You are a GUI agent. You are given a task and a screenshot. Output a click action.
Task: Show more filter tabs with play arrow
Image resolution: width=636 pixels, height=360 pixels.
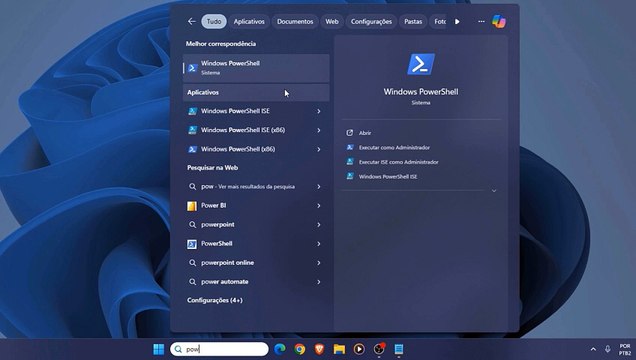457,21
